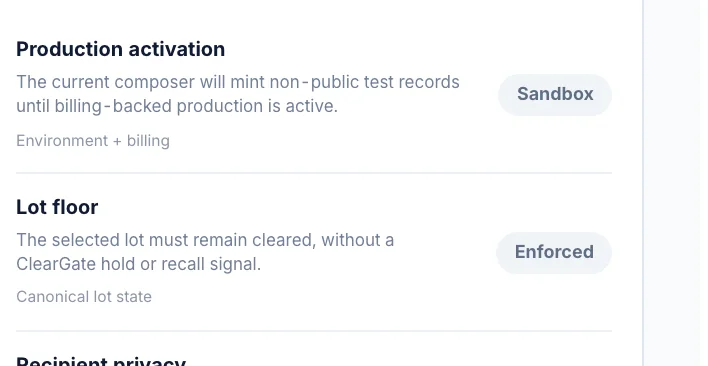Click the 'ClearGate hold or recall signal' line
Viewport: 708px width, 366px height.
[x=139, y=264]
